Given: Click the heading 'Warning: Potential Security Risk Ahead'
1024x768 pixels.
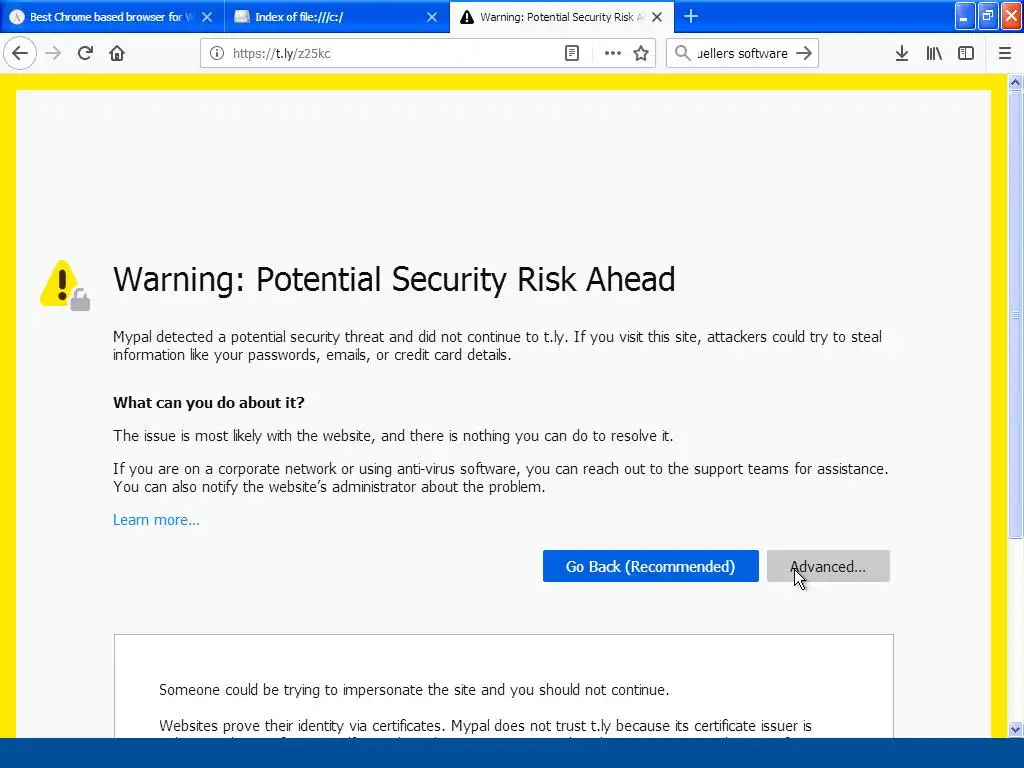Looking at the screenshot, I should pos(394,280).
